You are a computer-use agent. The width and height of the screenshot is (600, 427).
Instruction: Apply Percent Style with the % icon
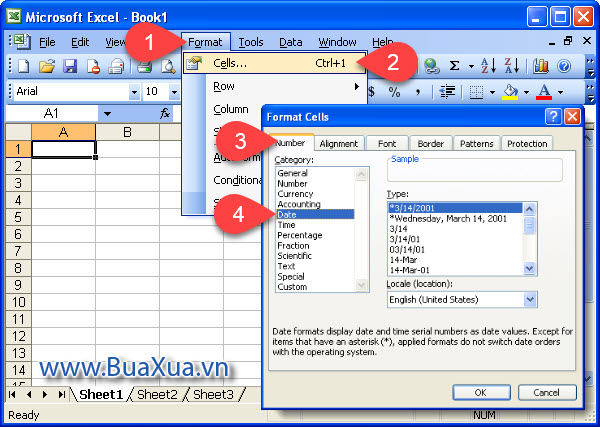[x=394, y=92]
